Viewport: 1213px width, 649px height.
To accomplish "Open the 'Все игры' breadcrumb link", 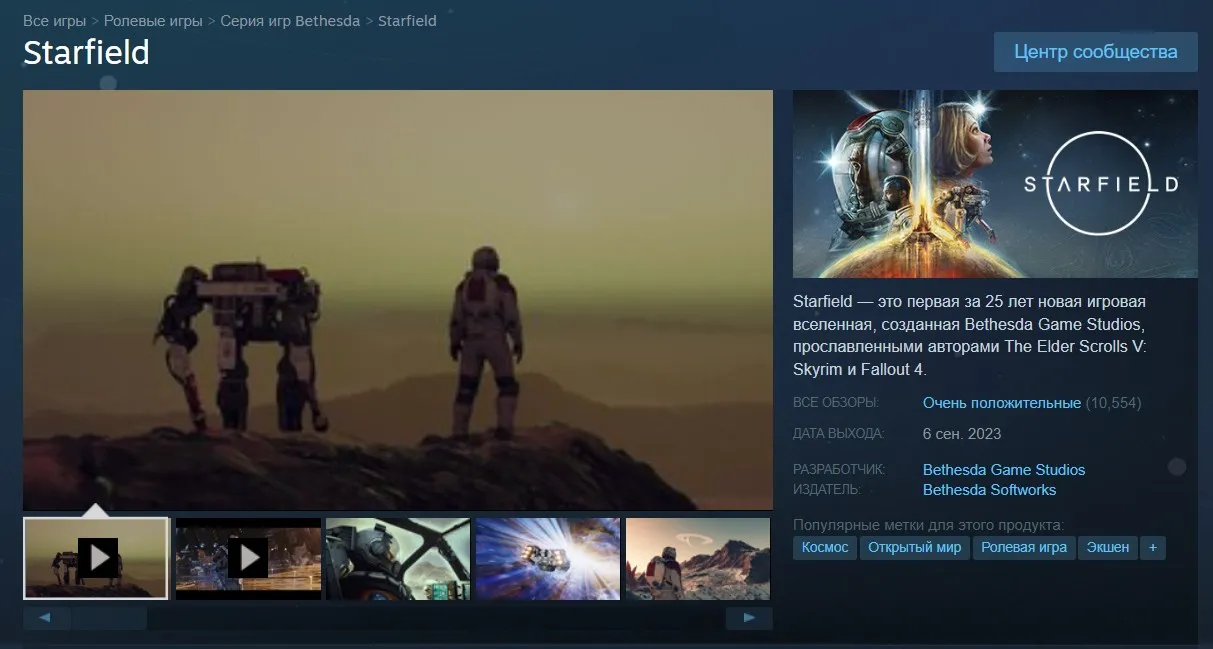I will [55, 20].
